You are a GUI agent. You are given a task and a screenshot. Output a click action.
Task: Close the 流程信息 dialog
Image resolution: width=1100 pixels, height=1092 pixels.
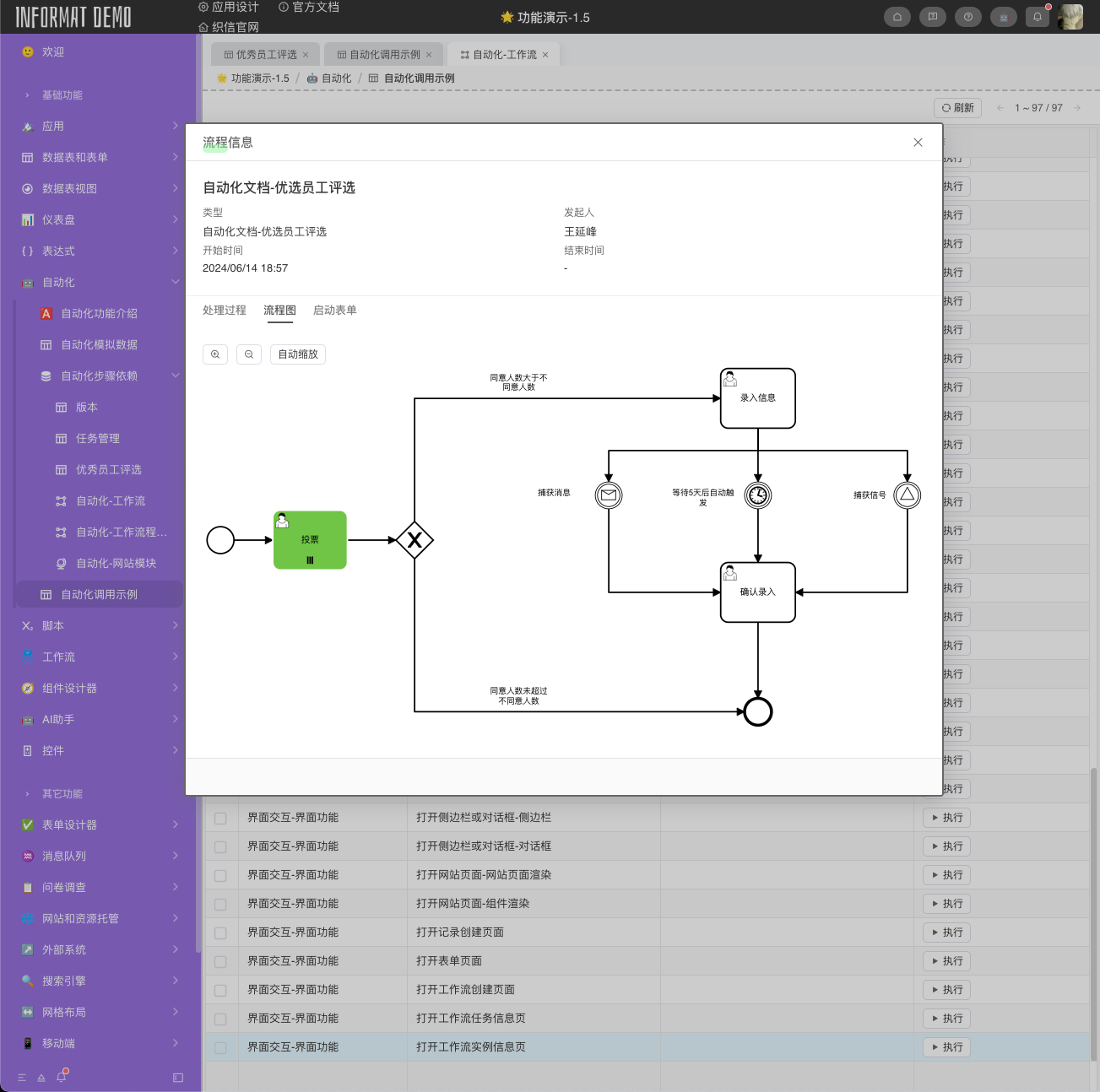pyautogui.click(x=918, y=143)
